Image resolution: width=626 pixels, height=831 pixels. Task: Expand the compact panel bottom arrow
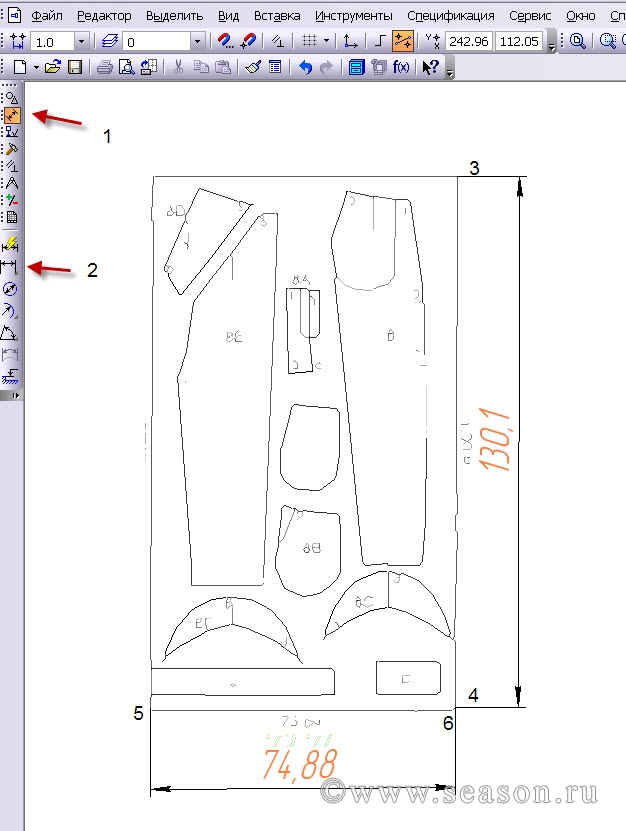tap(12, 395)
